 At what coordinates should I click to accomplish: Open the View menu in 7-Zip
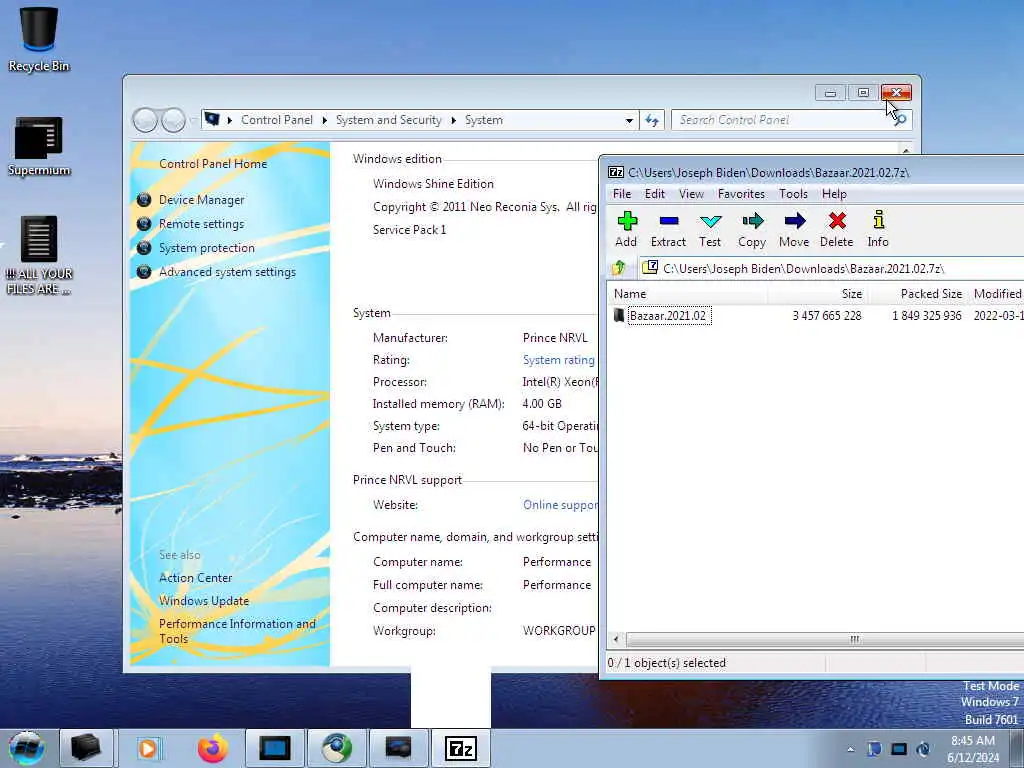(691, 194)
